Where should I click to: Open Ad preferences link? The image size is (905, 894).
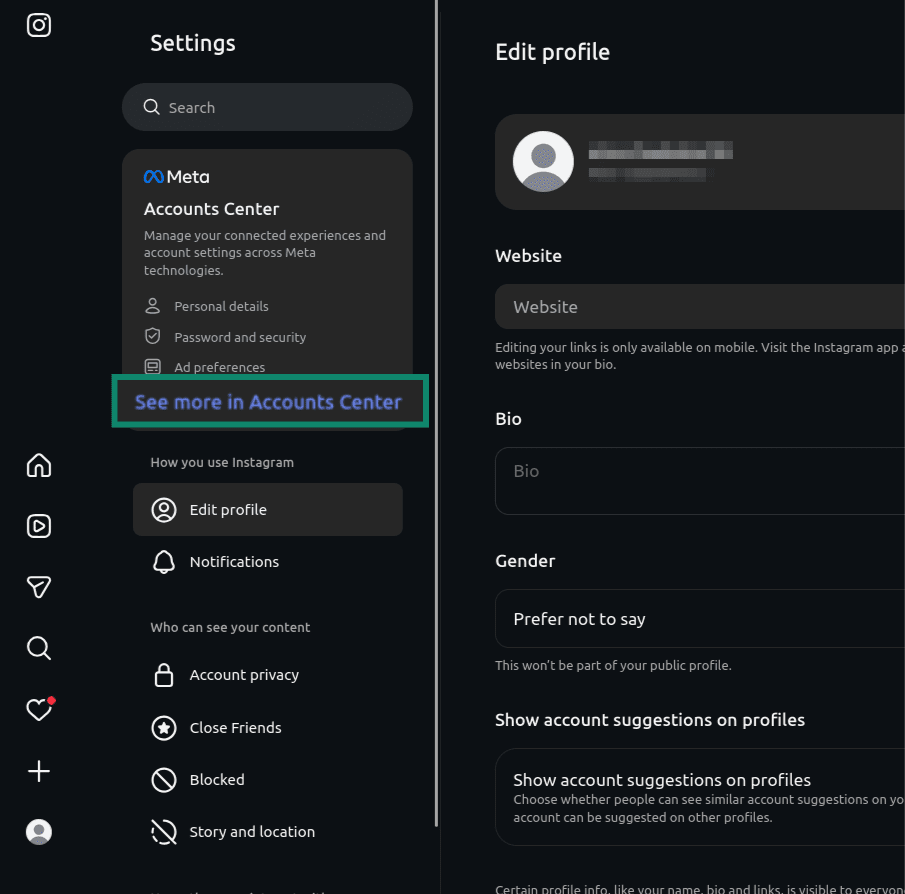[x=219, y=367]
